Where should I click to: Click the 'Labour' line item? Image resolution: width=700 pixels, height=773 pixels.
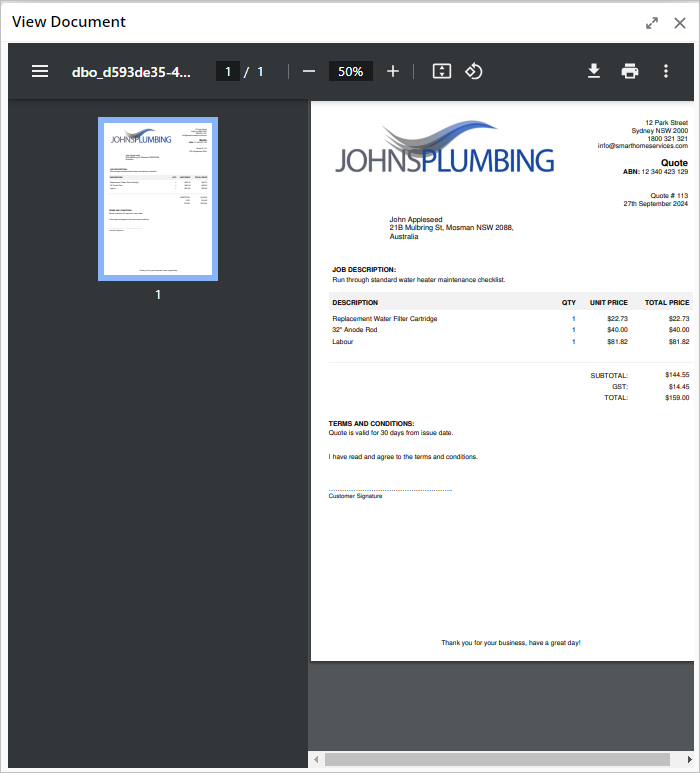click(x=343, y=342)
